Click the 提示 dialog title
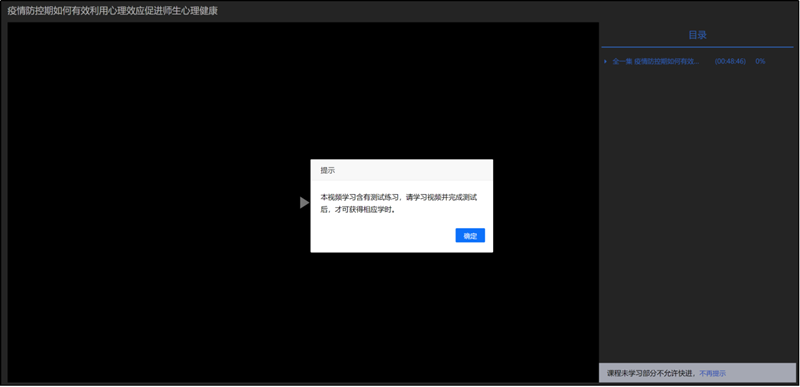800x387 pixels. pos(328,170)
